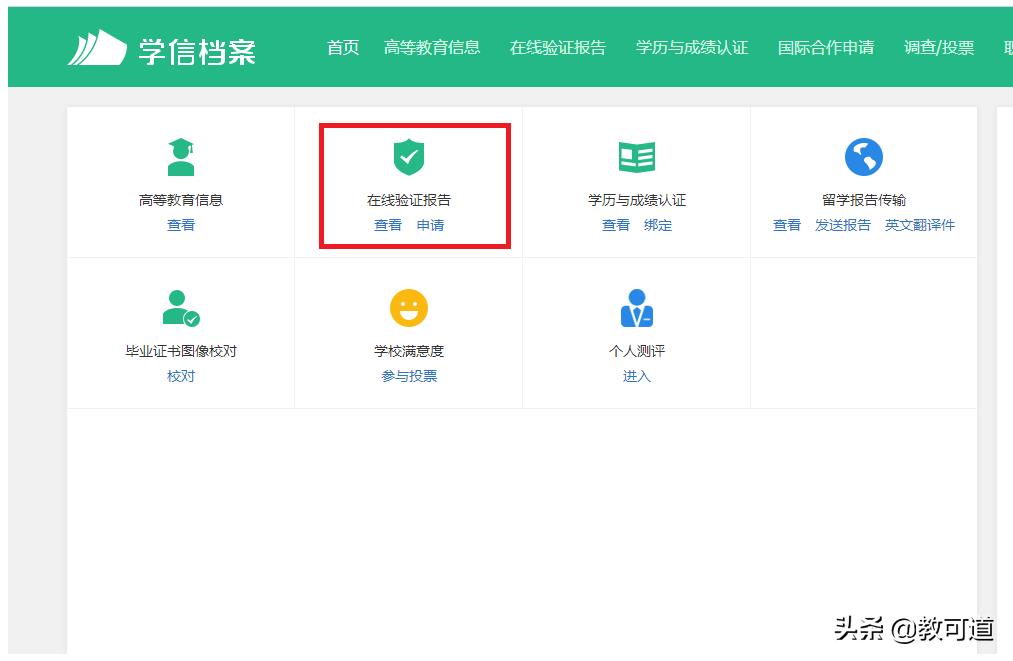The image size is (1013, 661).
Task: Click the 学信档案 logo in header
Action: tap(162, 48)
